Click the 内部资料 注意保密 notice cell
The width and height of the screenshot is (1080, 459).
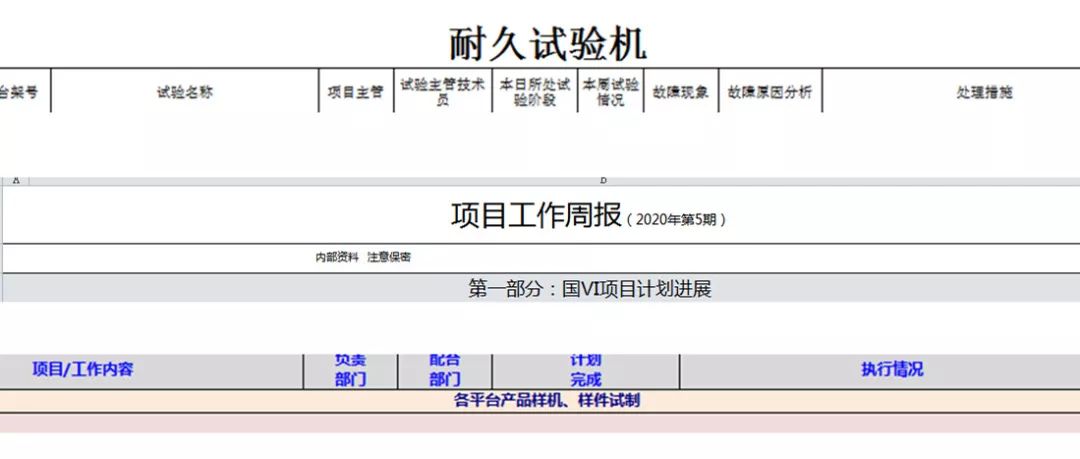point(363,258)
